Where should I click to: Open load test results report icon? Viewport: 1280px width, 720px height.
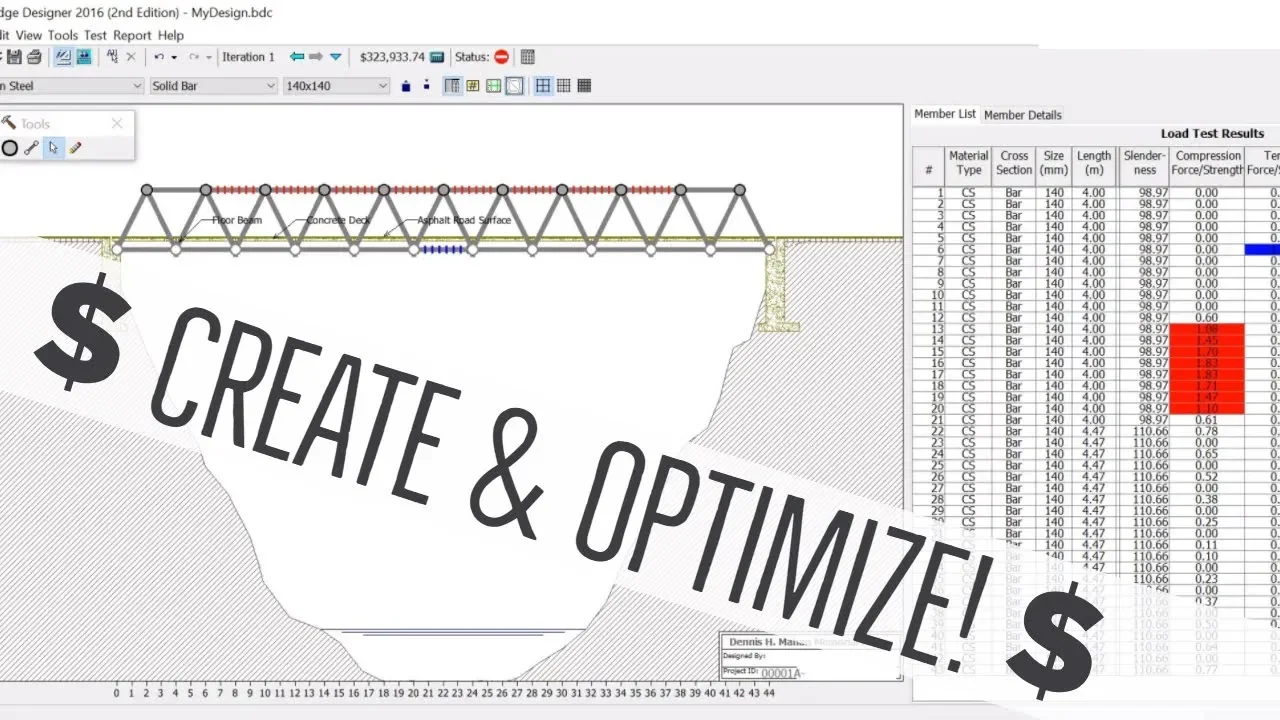[x=528, y=57]
